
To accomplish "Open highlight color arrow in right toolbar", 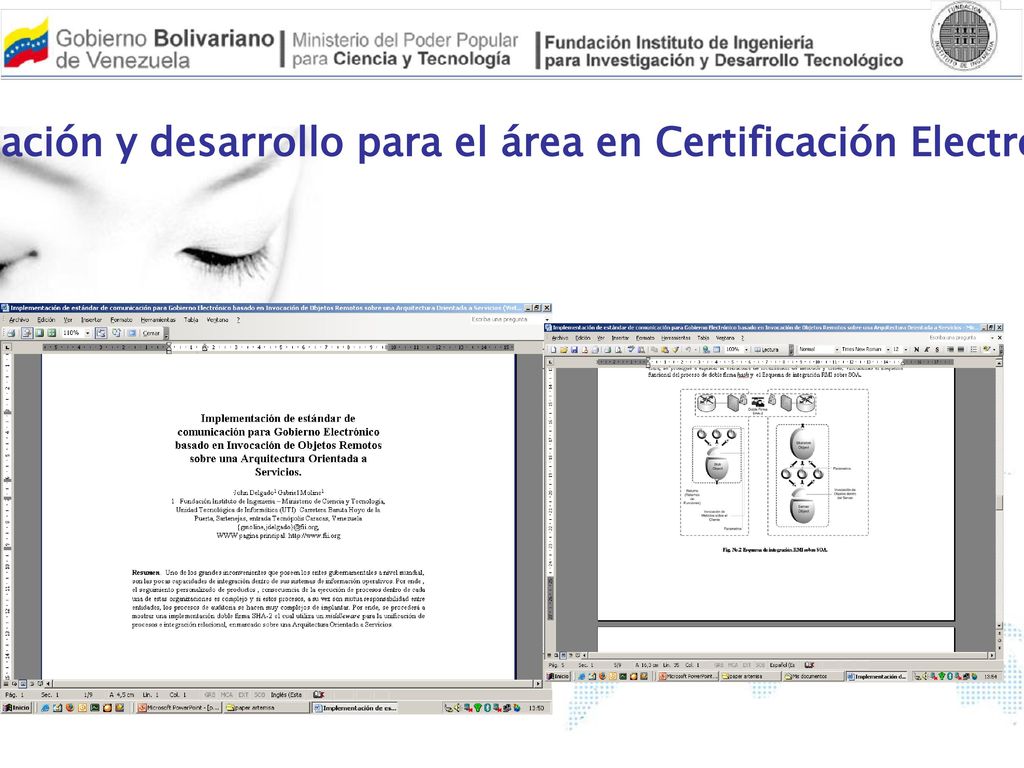I will [994, 349].
